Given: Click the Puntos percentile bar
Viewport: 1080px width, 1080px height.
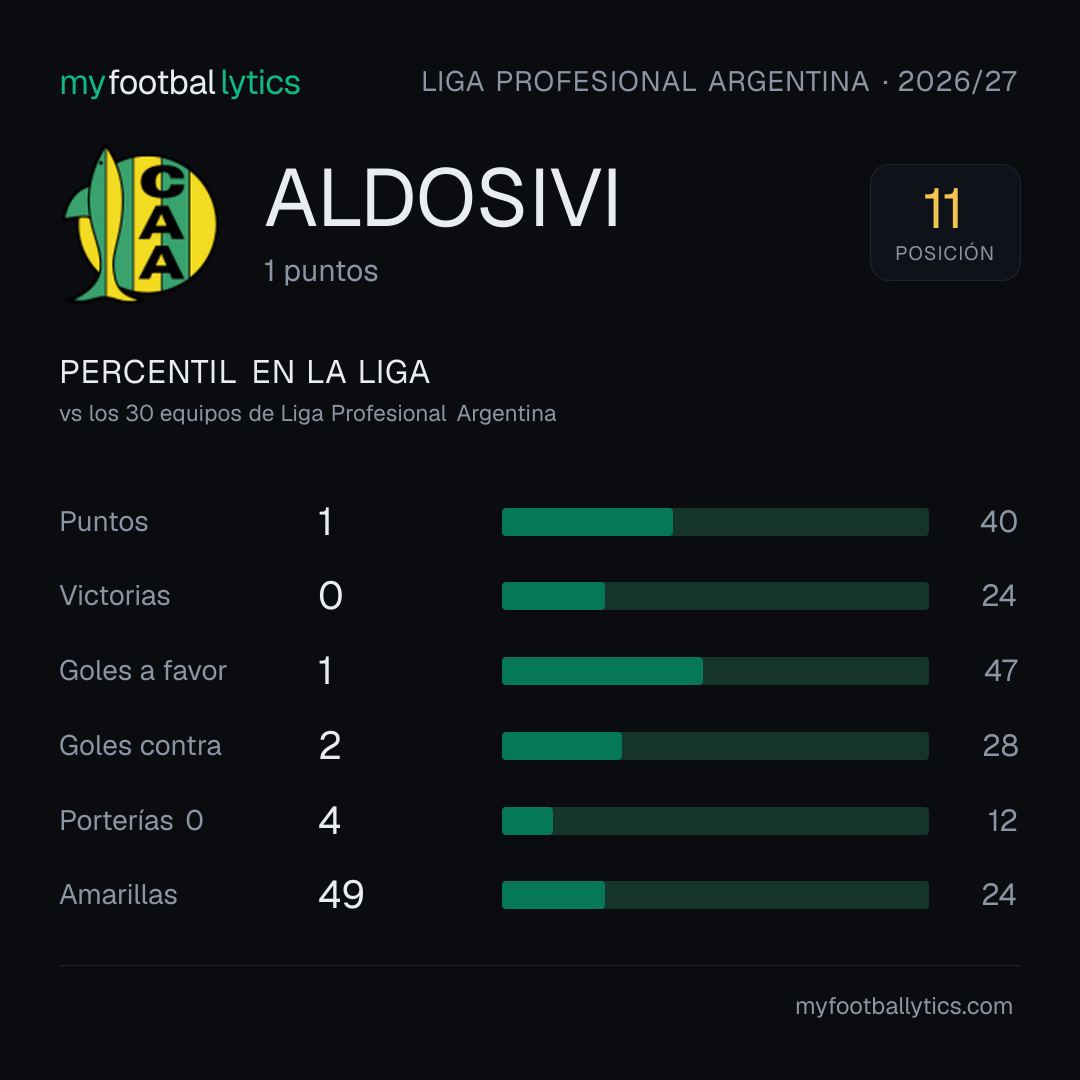Looking at the screenshot, I should pos(715,522).
